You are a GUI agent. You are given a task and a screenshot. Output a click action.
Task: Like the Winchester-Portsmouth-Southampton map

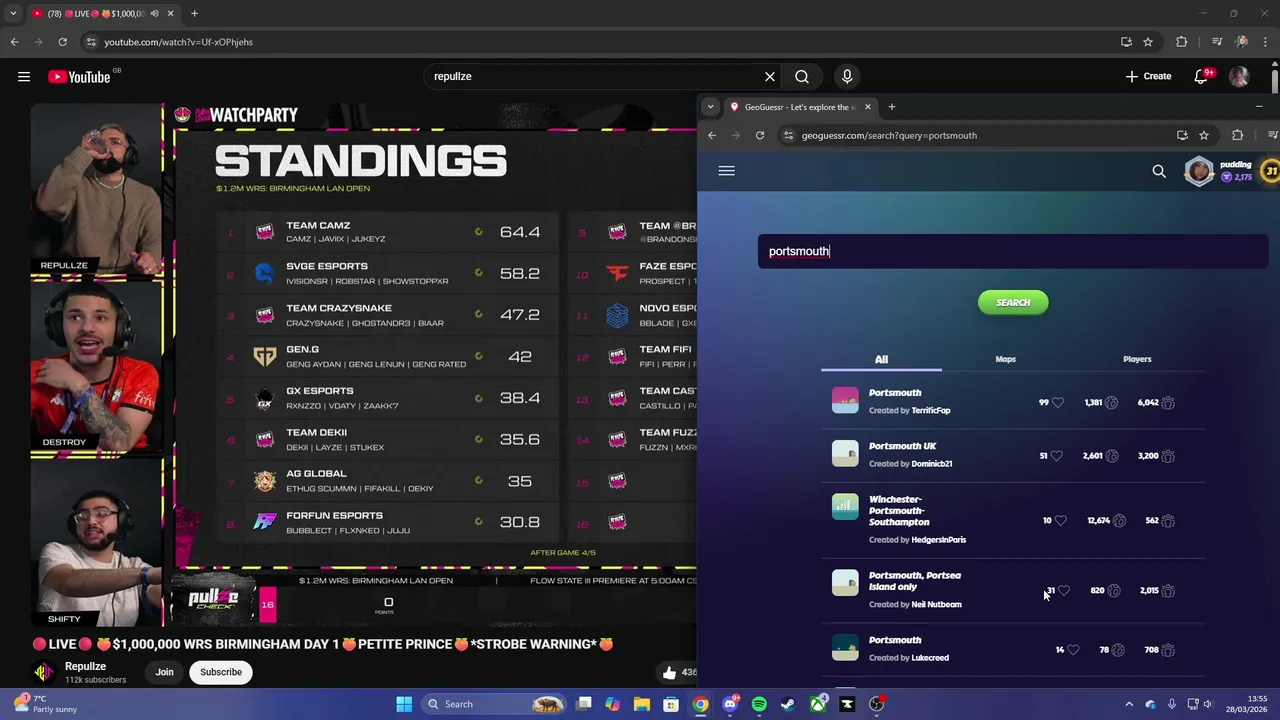1061,520
